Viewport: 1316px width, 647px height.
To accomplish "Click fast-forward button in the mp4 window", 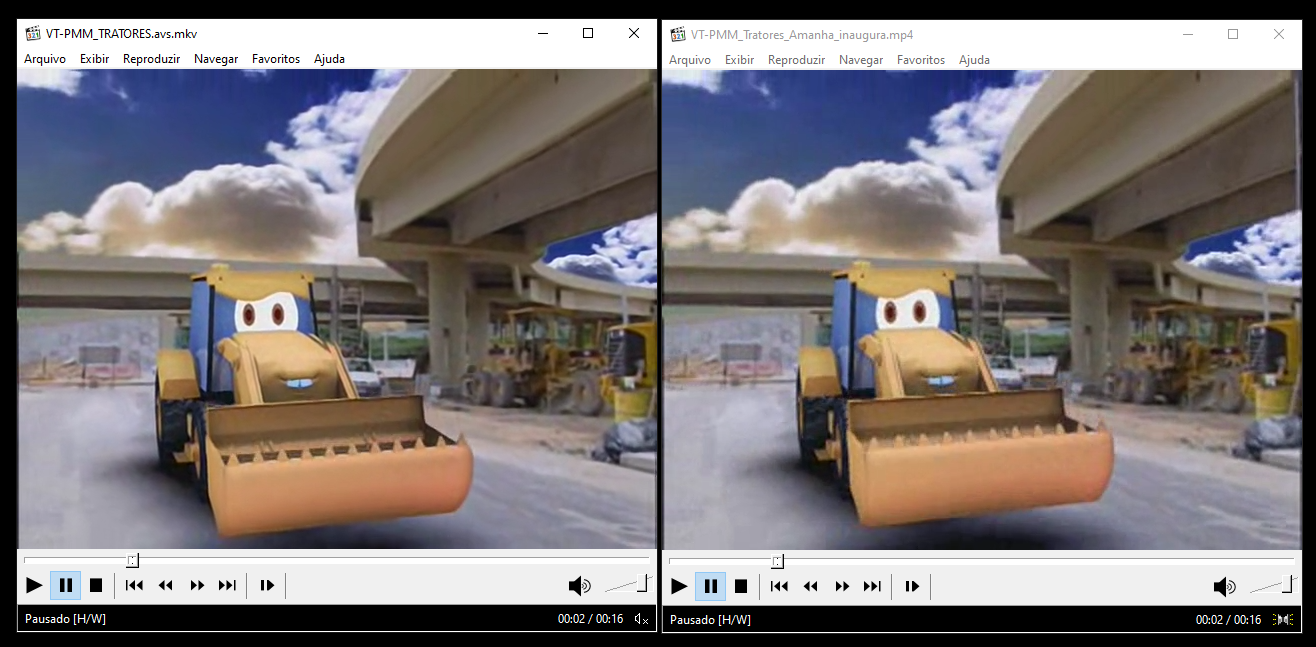I will 842,585.
